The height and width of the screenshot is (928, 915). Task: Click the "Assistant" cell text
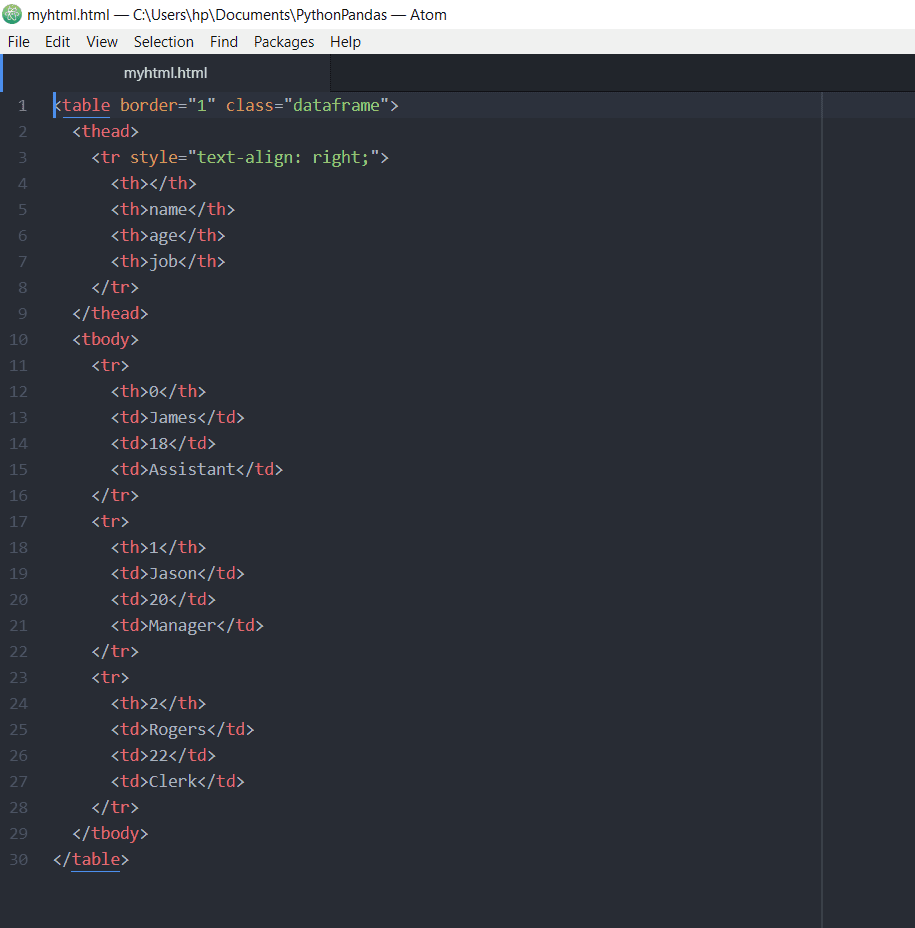[x=192, y=470]
